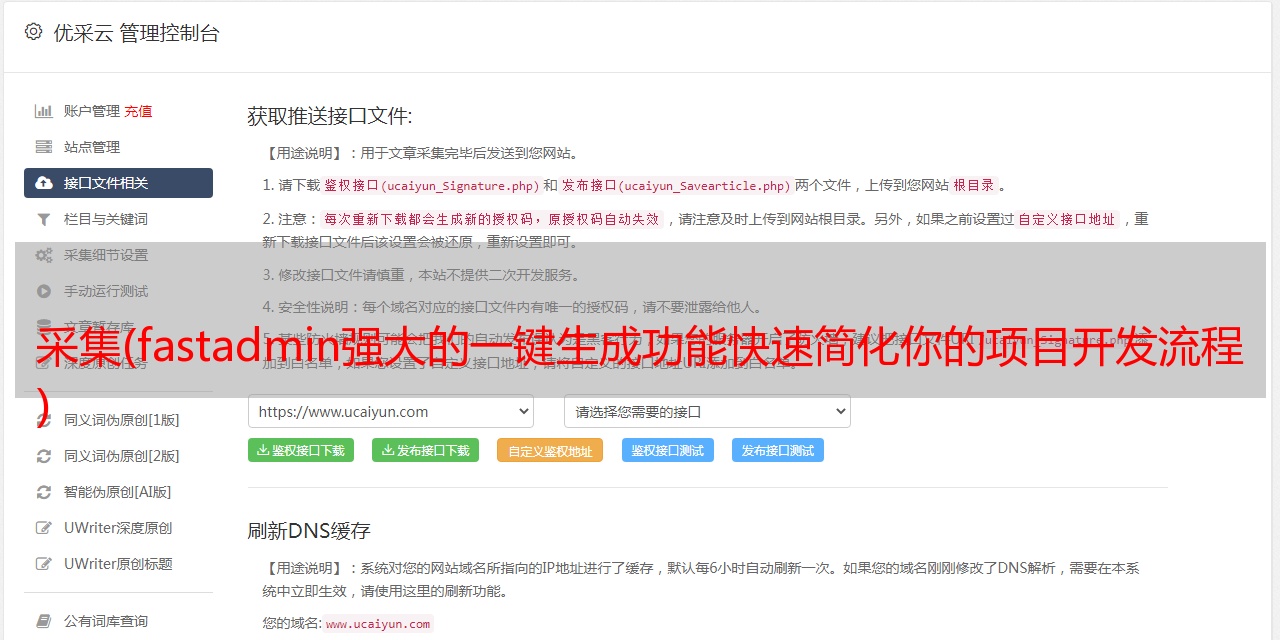The height and width of the screenshot is (640, 1280).
Task: Open 采集细节设置 in the sidebar
Action: point(106,255)
